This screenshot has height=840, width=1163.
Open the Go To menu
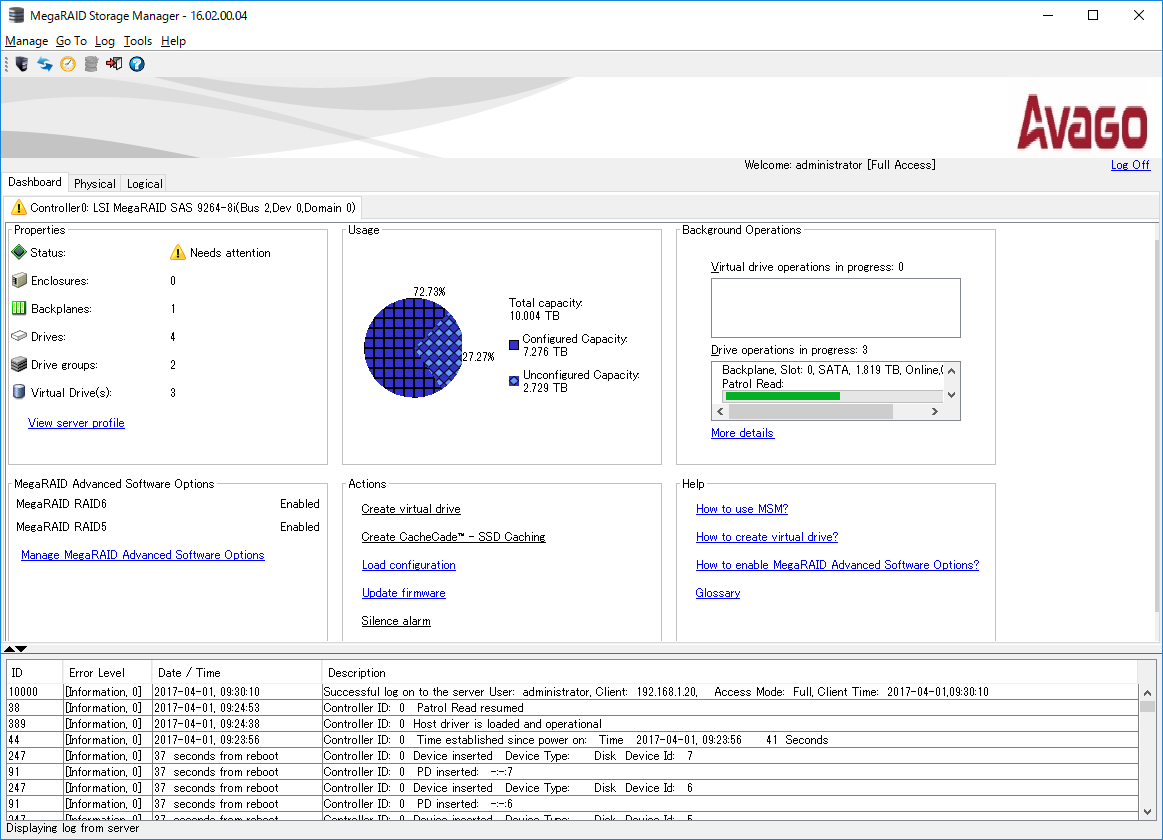[x=71, y=41]
